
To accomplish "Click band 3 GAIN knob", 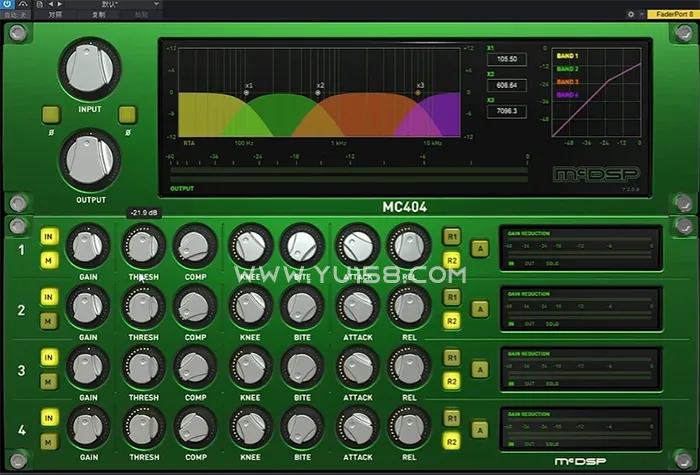I will point(88,367).
